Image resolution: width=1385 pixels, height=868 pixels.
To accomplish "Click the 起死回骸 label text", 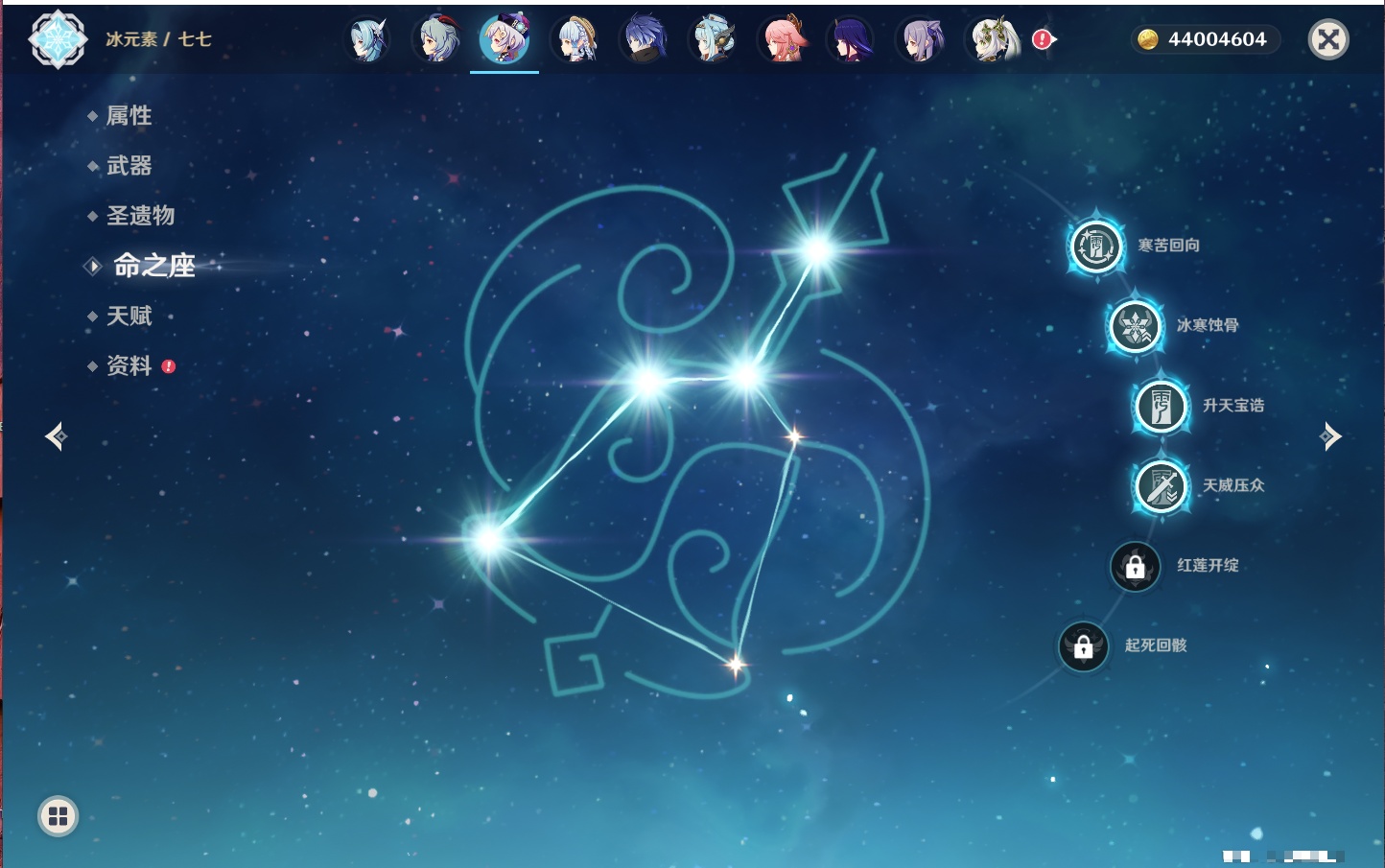I will tap(1156, 645).
